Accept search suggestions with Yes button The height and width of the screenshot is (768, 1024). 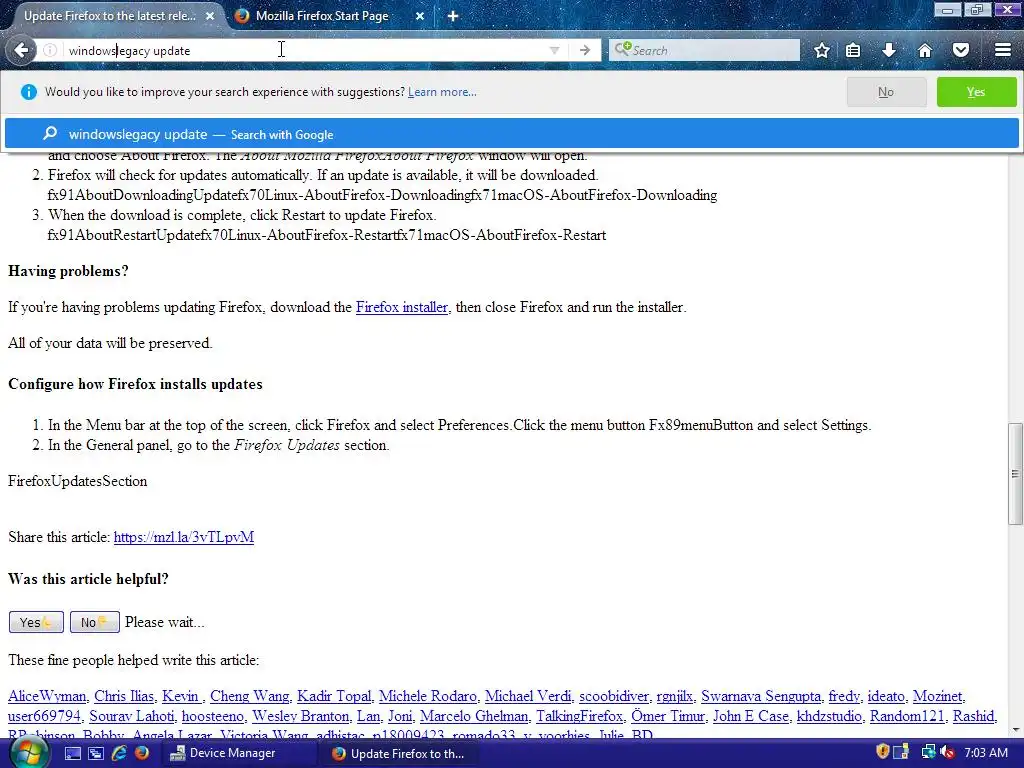976,92
